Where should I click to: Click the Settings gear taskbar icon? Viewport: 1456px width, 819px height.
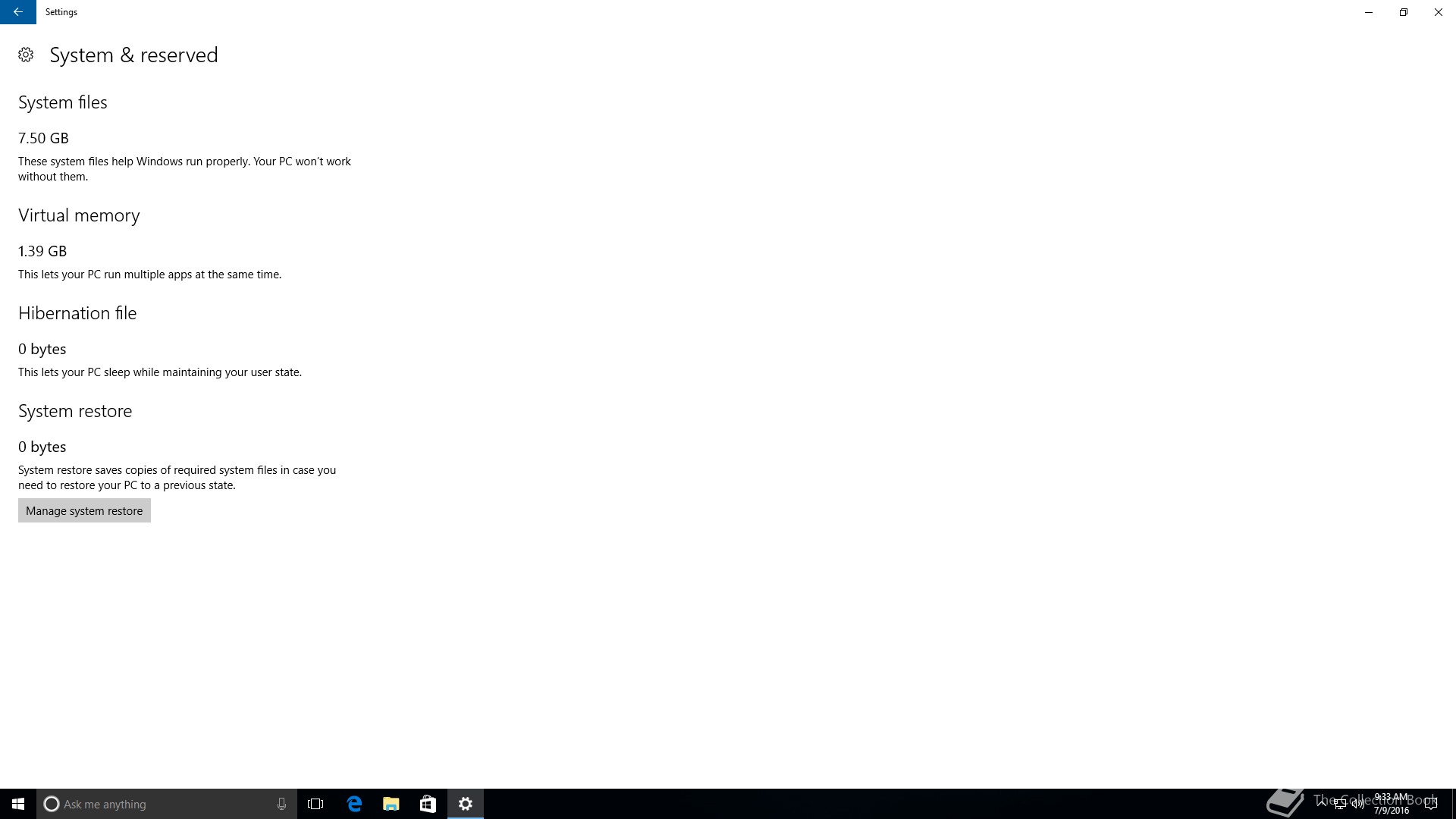[466, 804]
